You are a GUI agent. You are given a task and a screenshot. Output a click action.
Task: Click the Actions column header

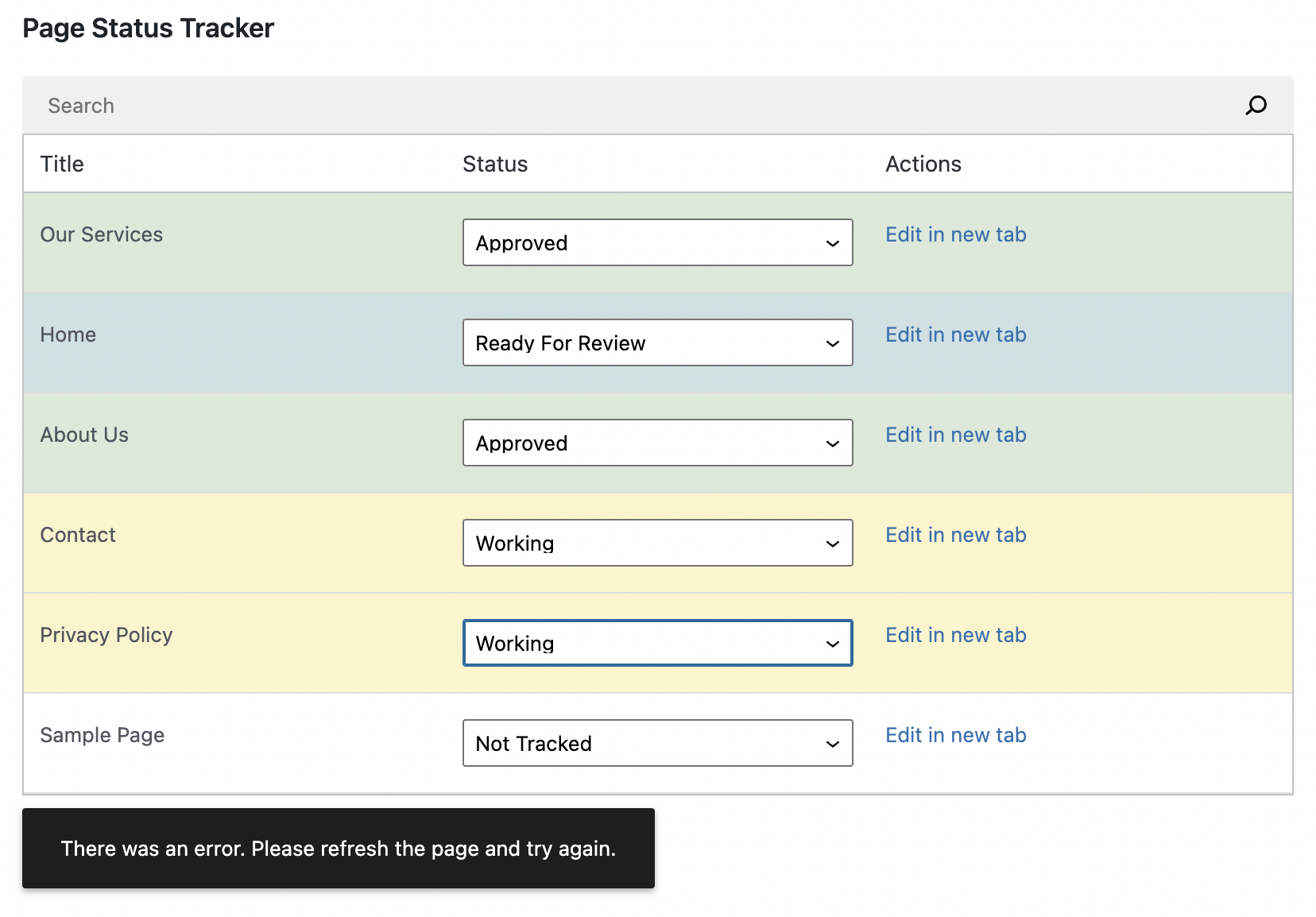[x=923, y=164]
